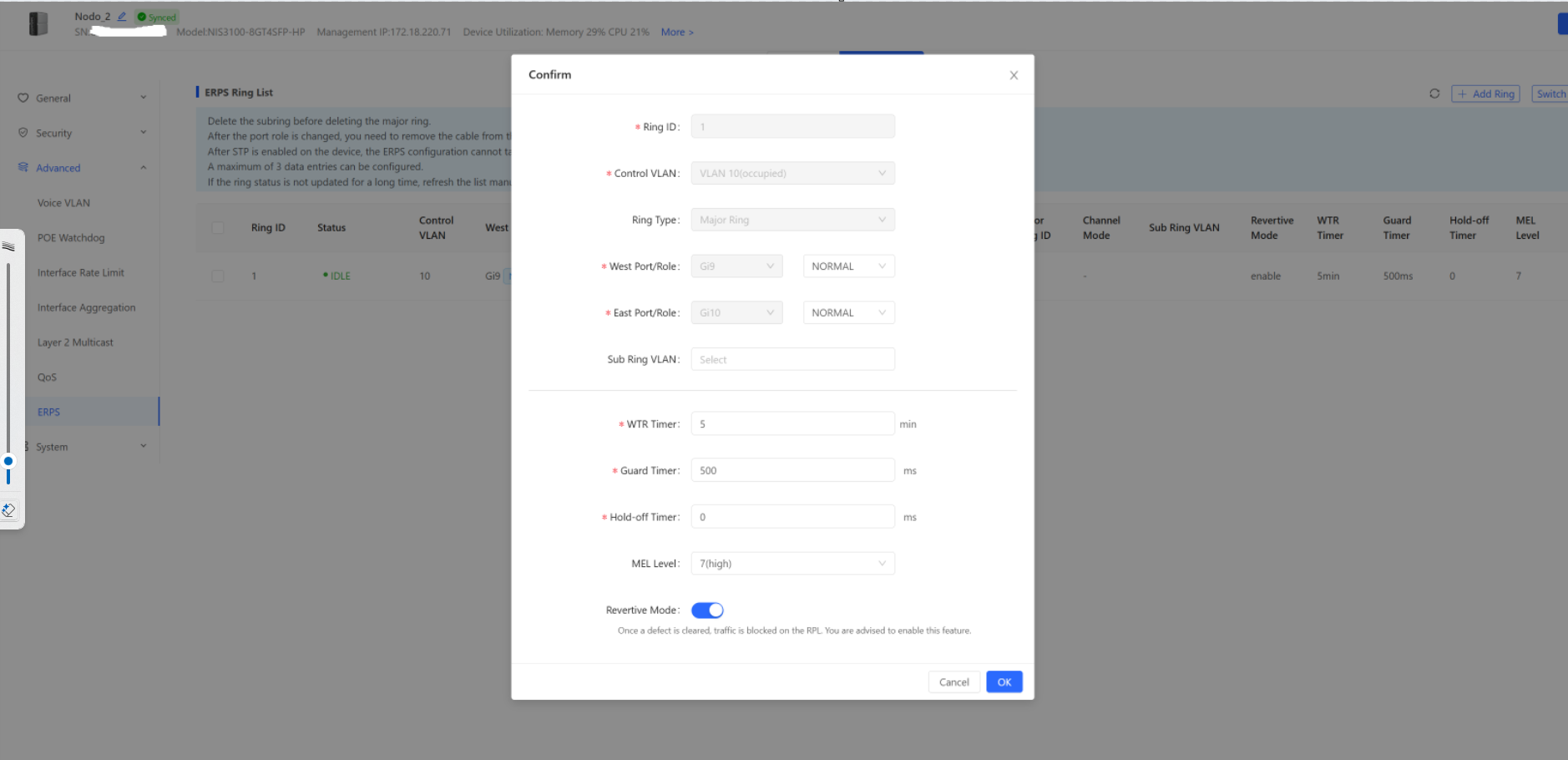This screenshot has height=760, width=1568.
Task: Click the Security shield icon in sidebar
Action: pos(23,133)
